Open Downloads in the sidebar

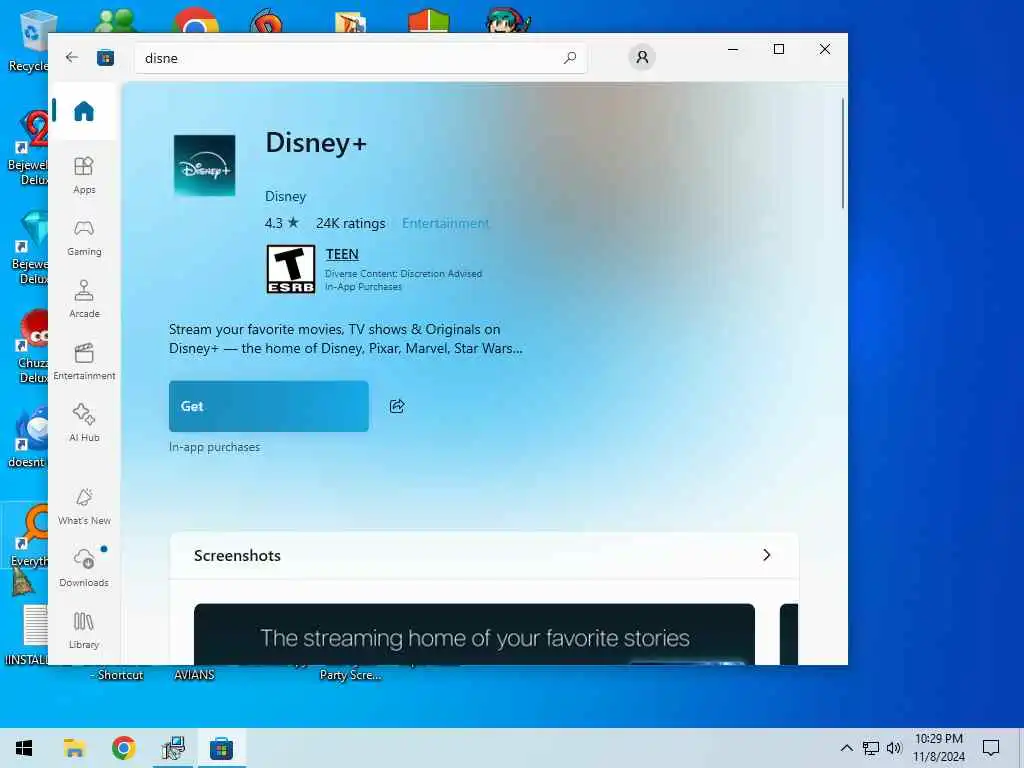coord(84,567)
